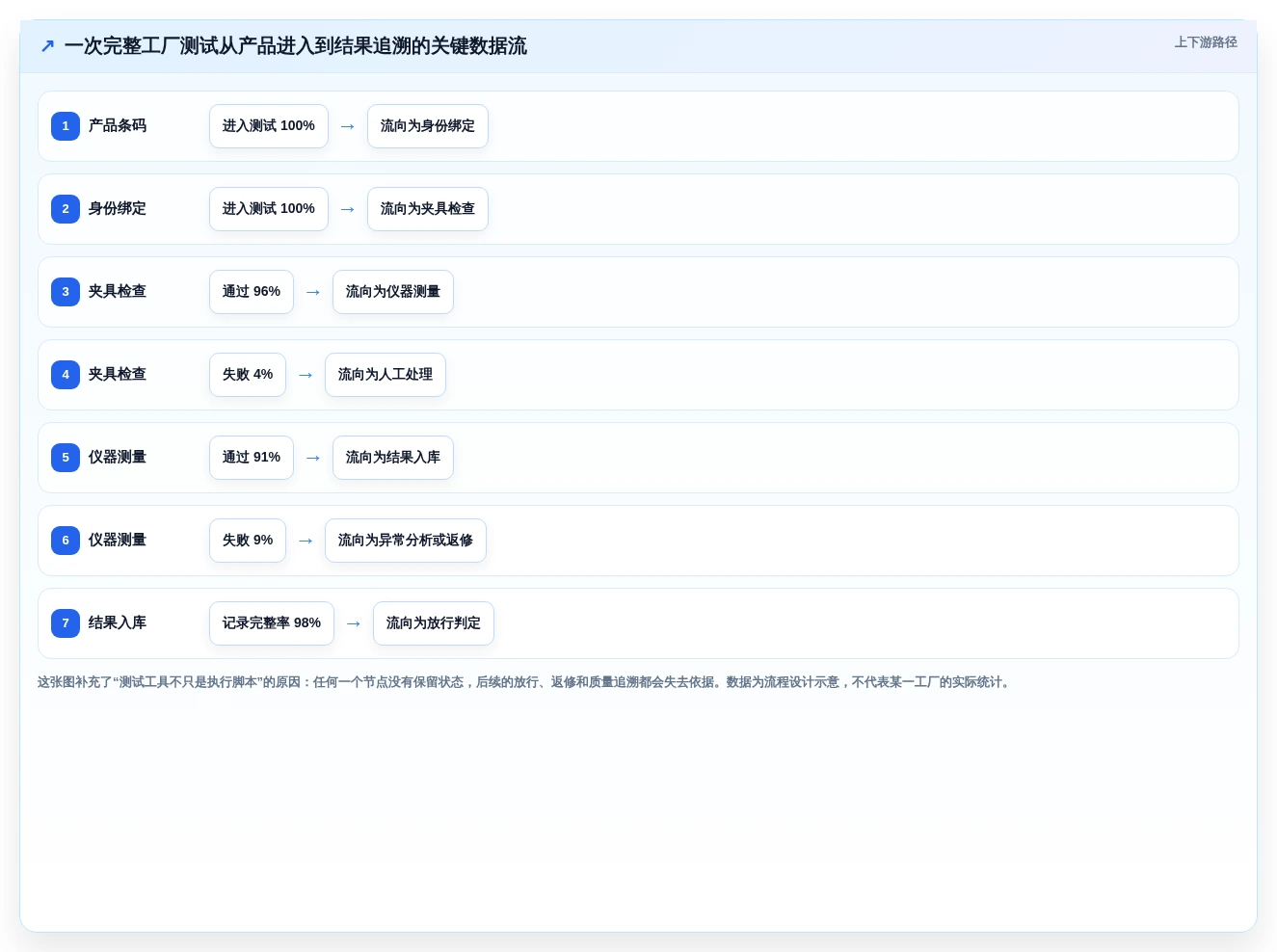Click 进入测试 100% chip in 产品条码 row
This screenshot has height=952, width=1277.
coord(269,126)
